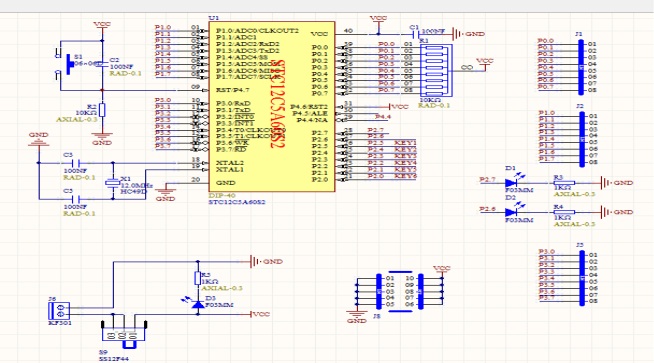This screenshot has width=654, height=363.
Task: Select crystal oscillator X1 12.0MHz
Action: coord(113,182)
